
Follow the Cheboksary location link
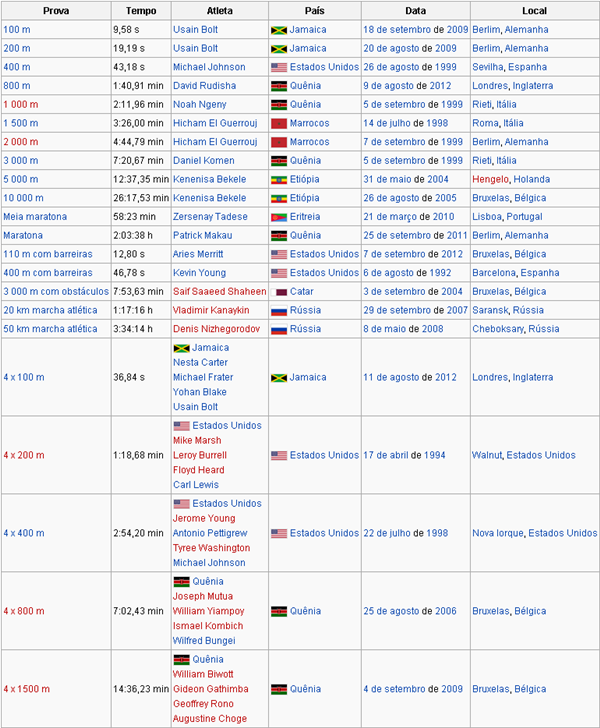[x=497, y=329]
